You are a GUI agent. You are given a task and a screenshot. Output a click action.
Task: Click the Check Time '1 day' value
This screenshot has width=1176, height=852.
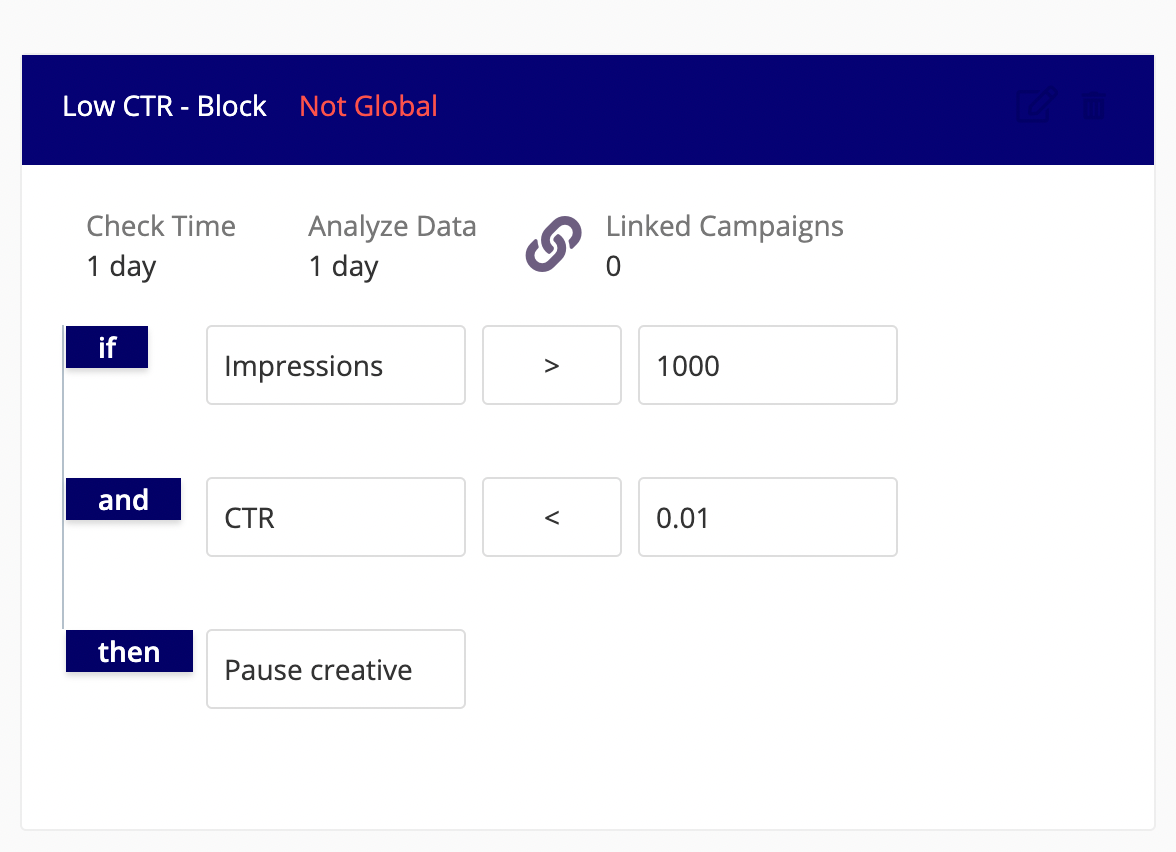[x=120, y=266]
